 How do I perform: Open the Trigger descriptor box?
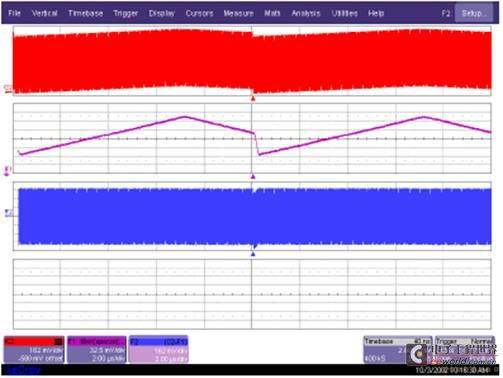pyautogui.click(x=464, y=350)
